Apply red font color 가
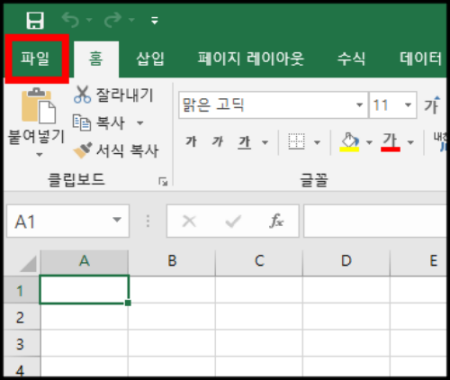This screenshot has height=380, width=450. (390, 142)
